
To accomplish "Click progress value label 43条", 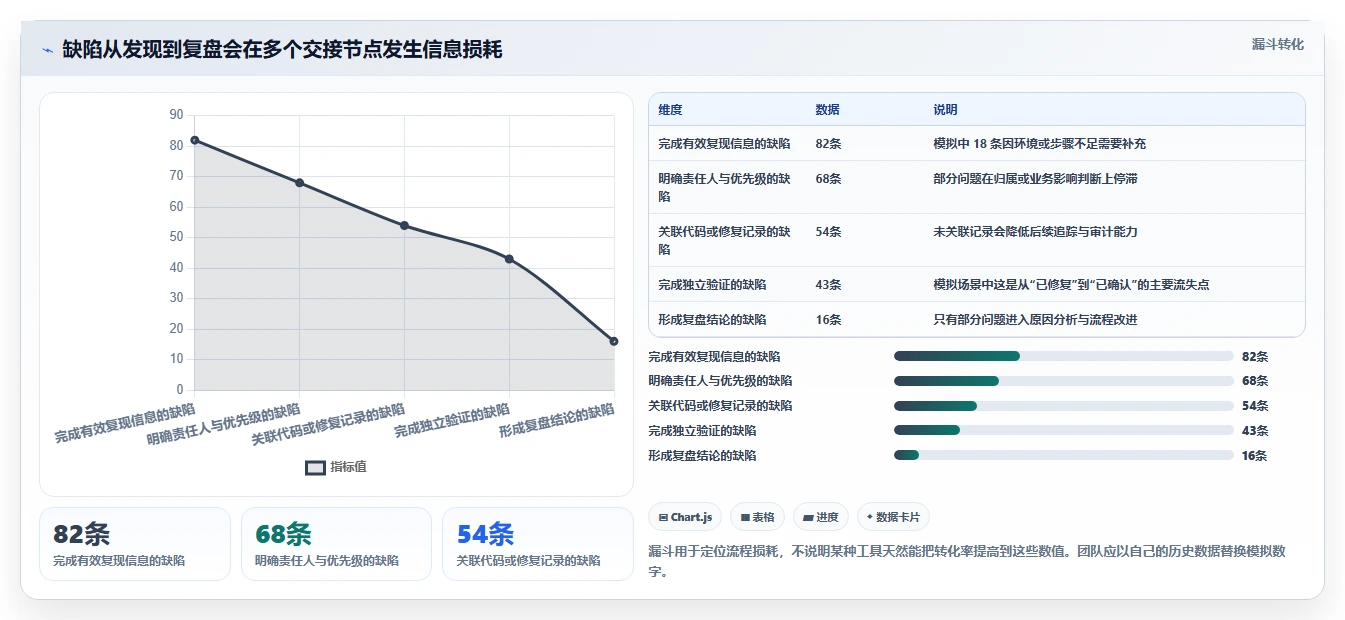I will coord(1254,431).
